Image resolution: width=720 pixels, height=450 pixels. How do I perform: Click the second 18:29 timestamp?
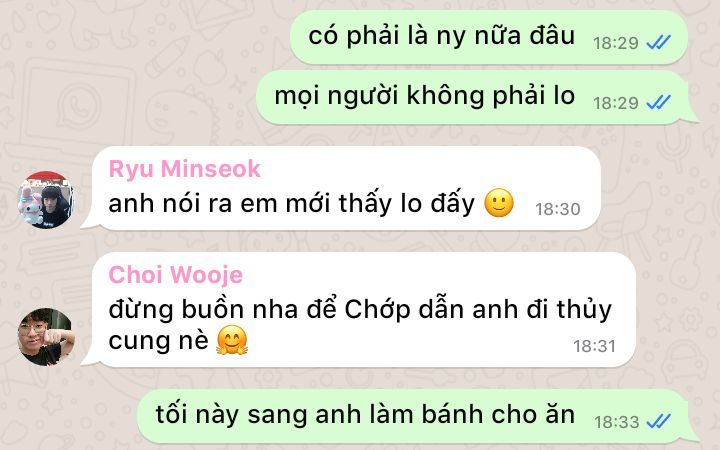click(616, 103)
